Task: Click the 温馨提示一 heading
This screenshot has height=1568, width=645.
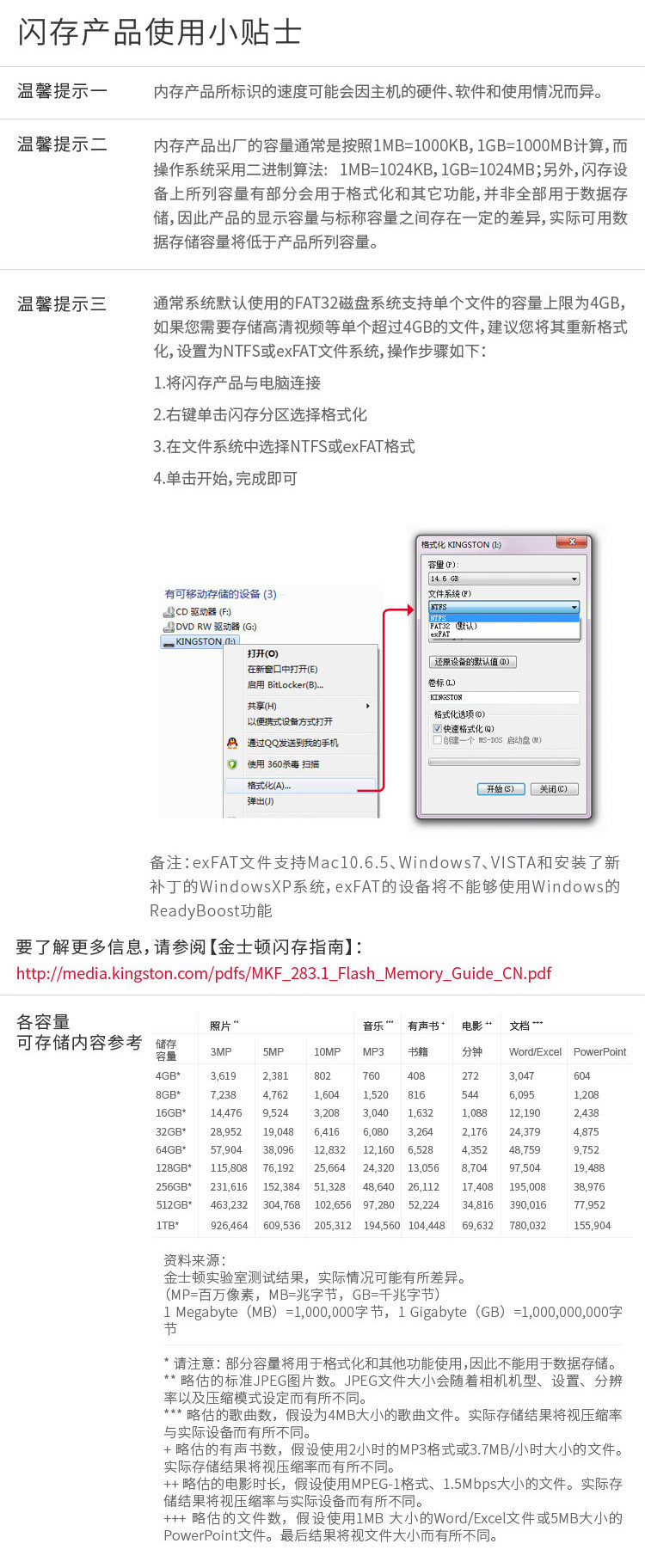Action: [62, 91]
